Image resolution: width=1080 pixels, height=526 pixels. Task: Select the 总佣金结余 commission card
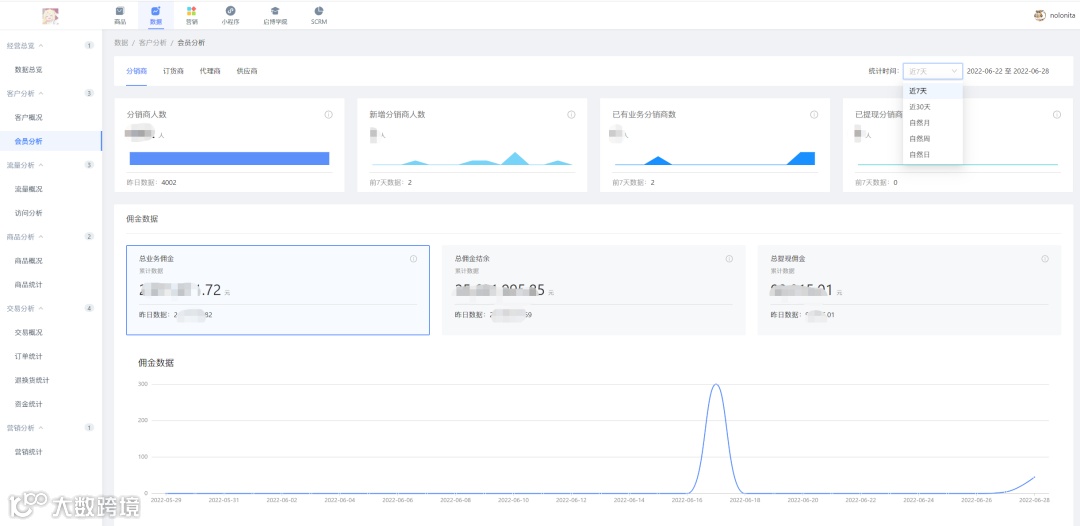tap(594, 290)
